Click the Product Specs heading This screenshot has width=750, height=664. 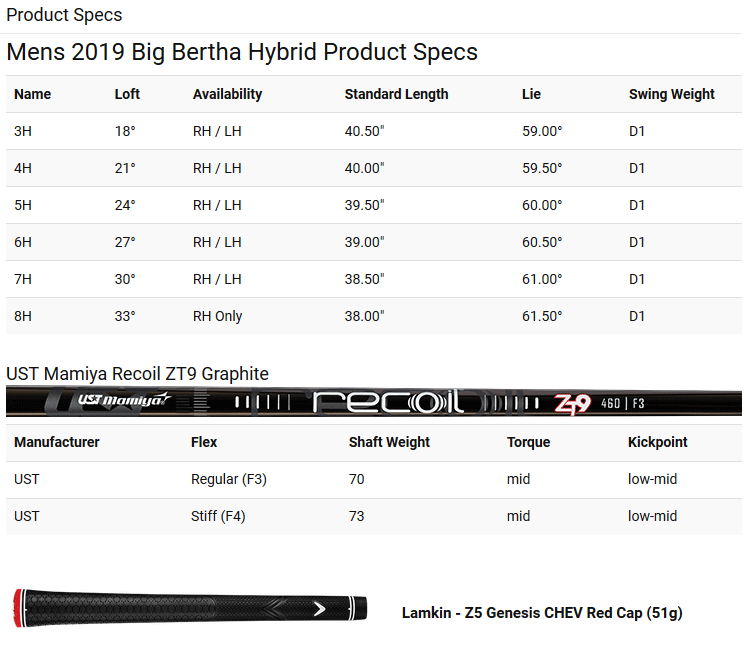tap(64, 15)
